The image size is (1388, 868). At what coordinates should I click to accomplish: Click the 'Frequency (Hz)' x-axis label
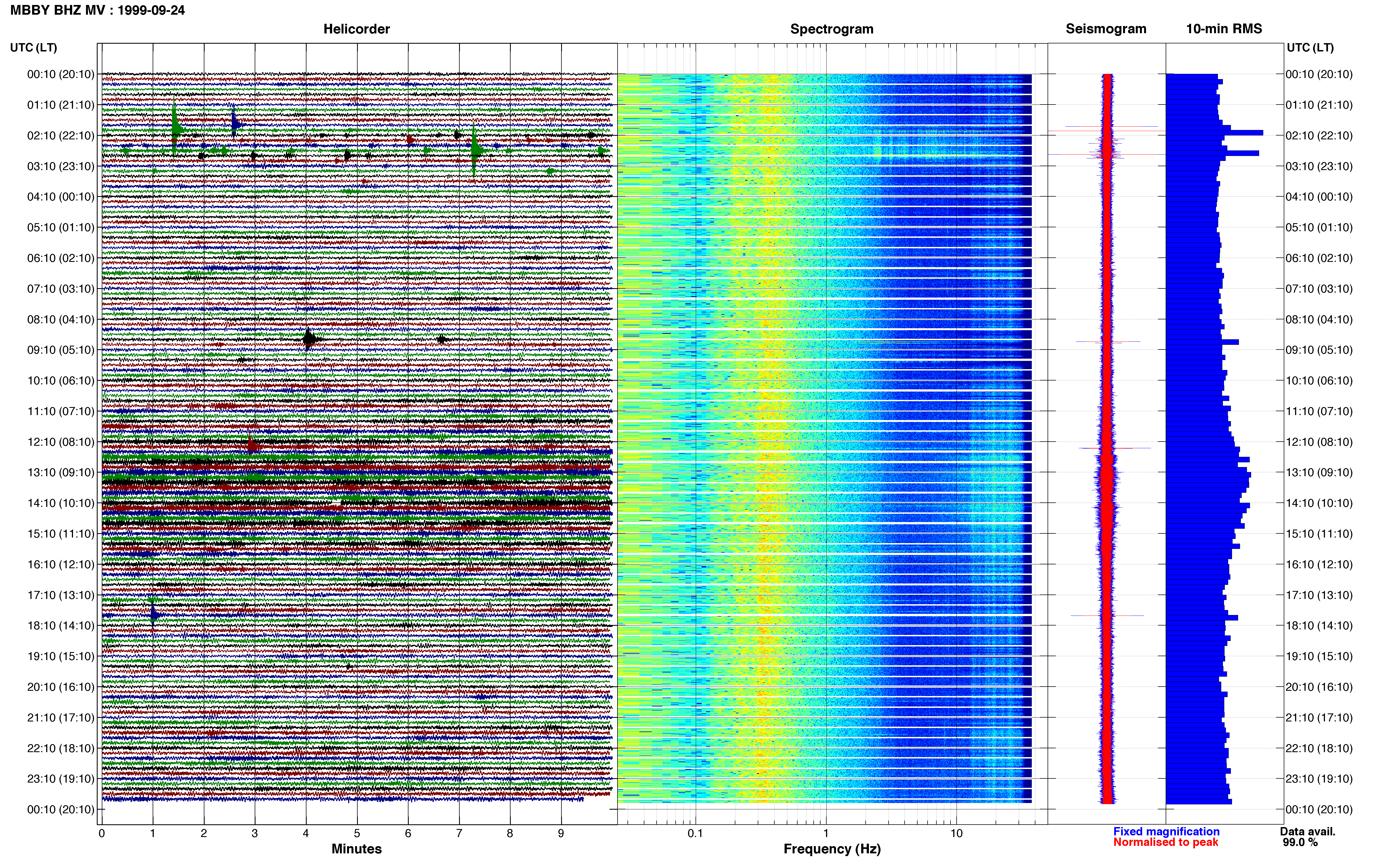click(x=832, y=849)
